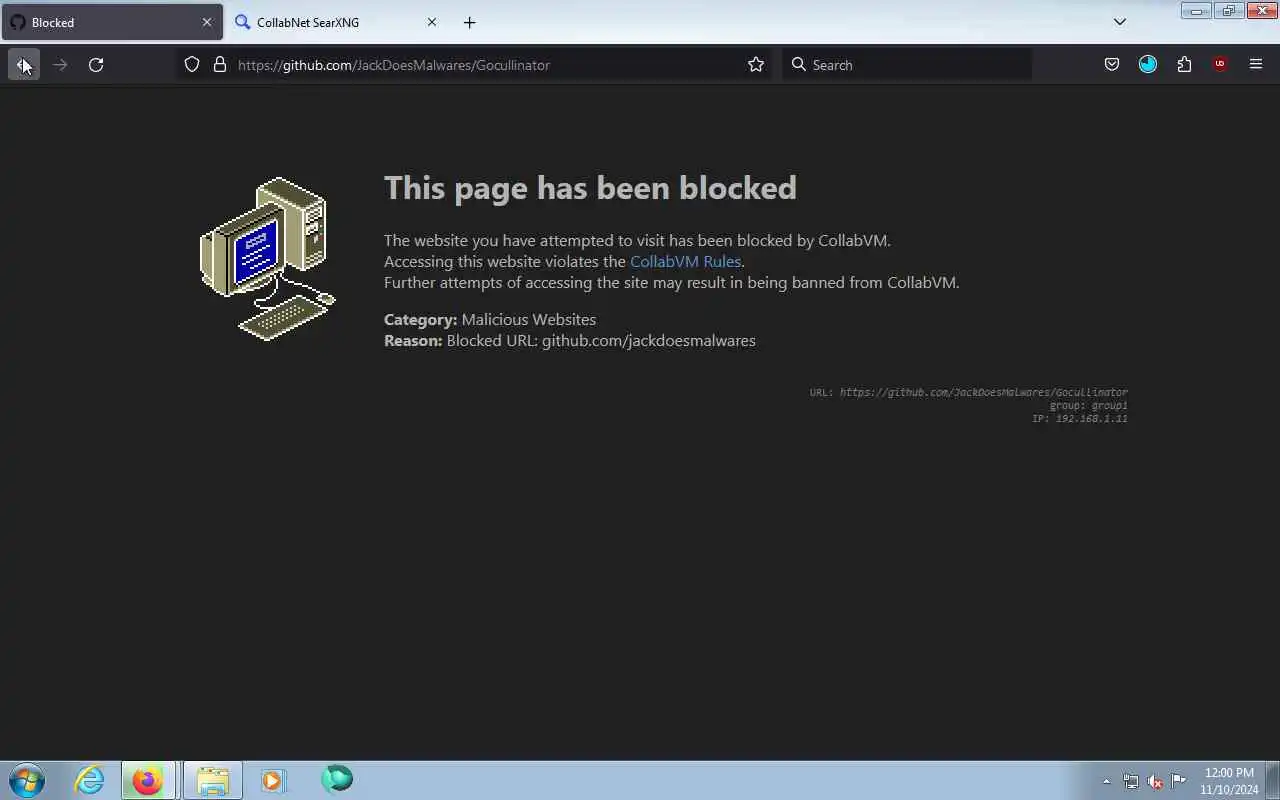The height and width of the screenshot is (800, 1280).
Task: Click the padlock site info icon
Action: (x=220, y=65)
